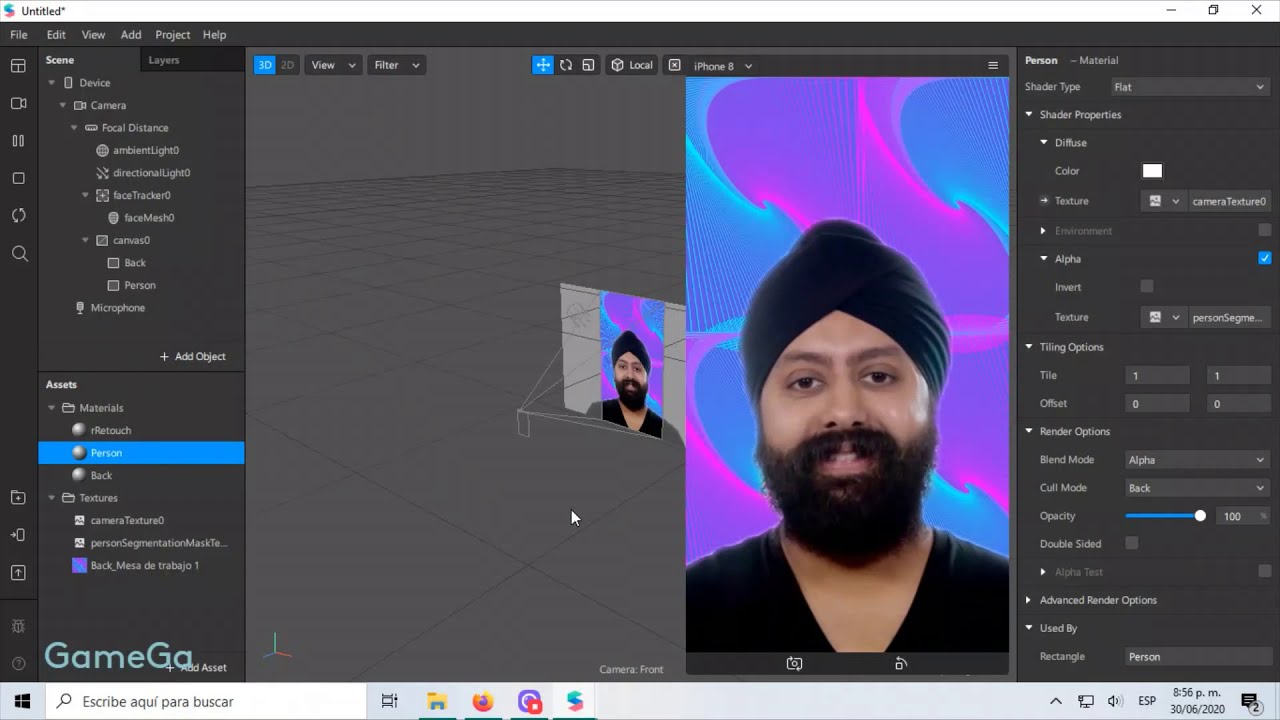Open the Diffuse color swatch
Screen dimensions: 1280x720
(x=1152, y=171)
